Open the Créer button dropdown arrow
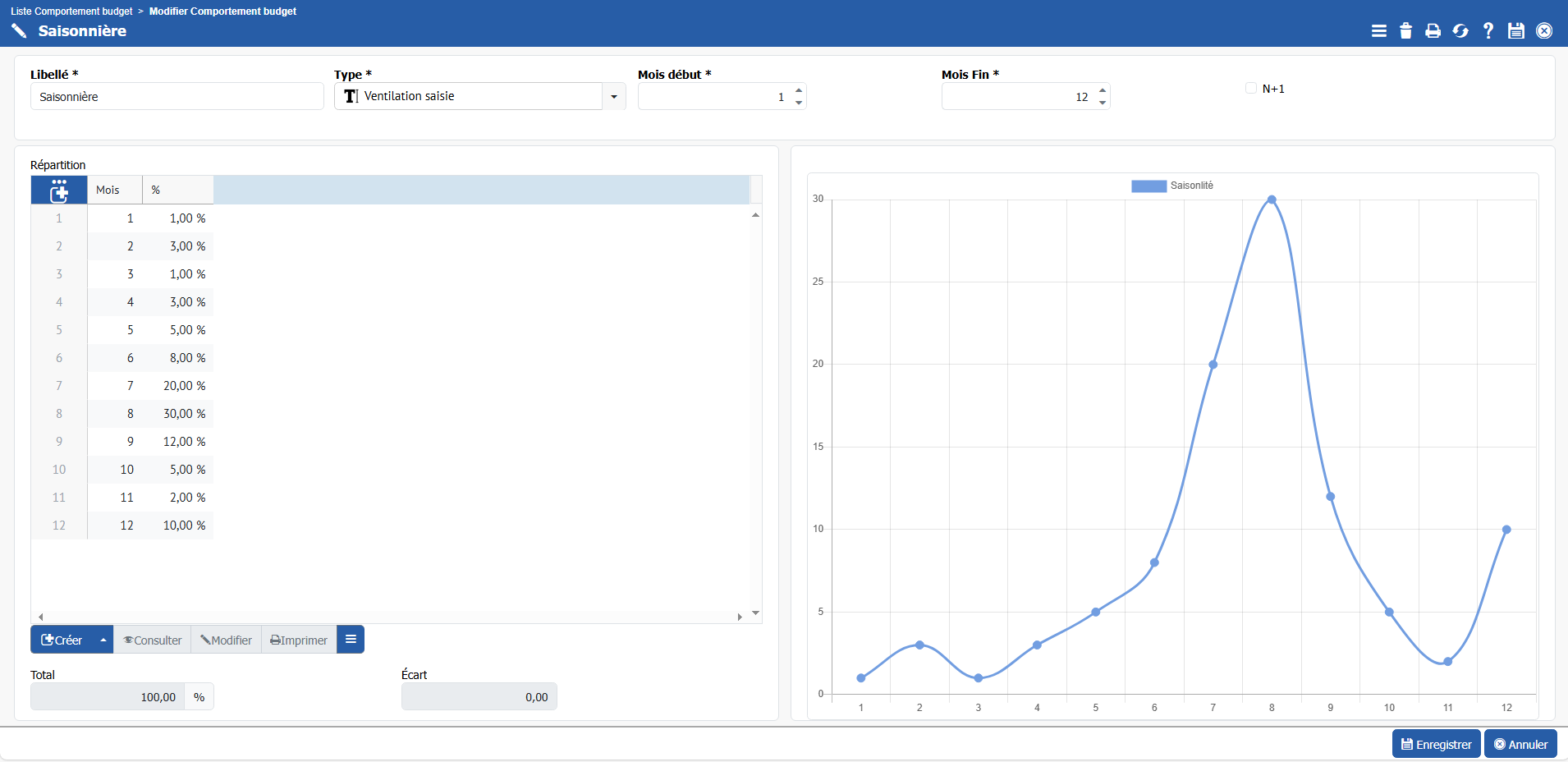The width and height of the screenshot is (1568, 762). (103, 640)
